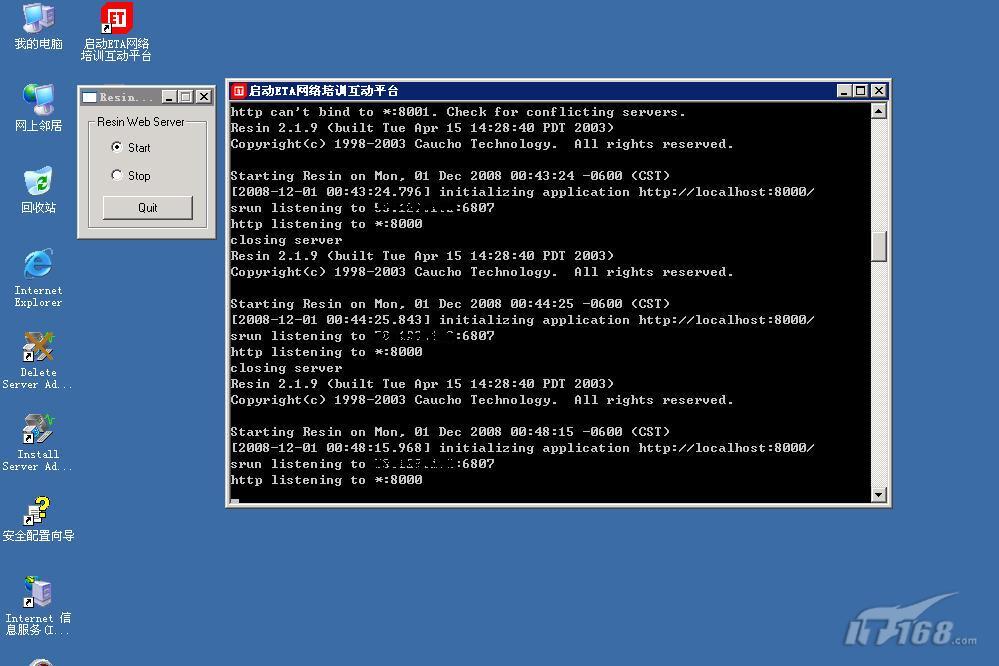Screen dimensions: 999x666
Task: Click the console scrollbar up arrow
Action: coord(879,111)
